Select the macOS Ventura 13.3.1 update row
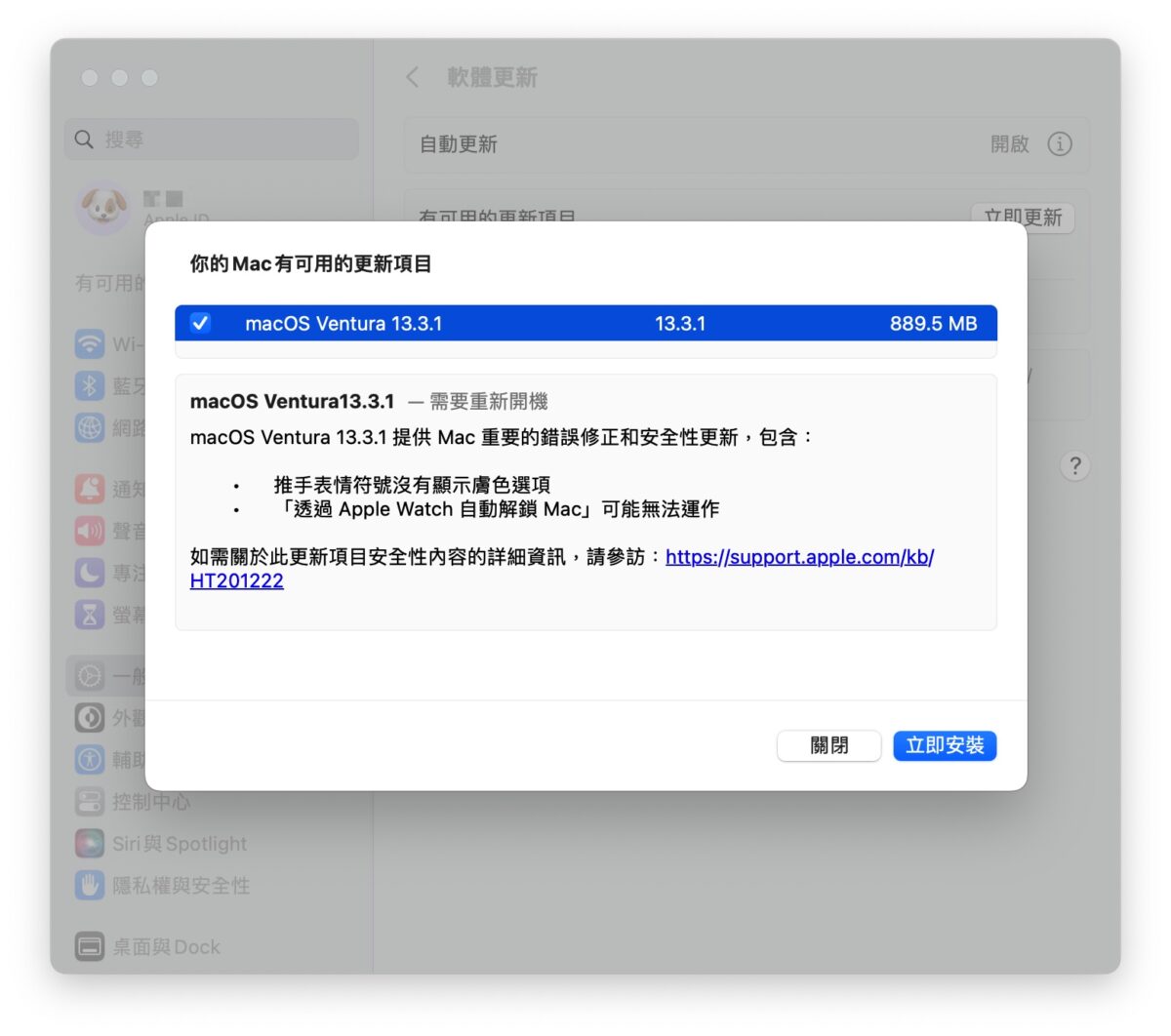1171x1036 pixels. click(x=585, y=323)
